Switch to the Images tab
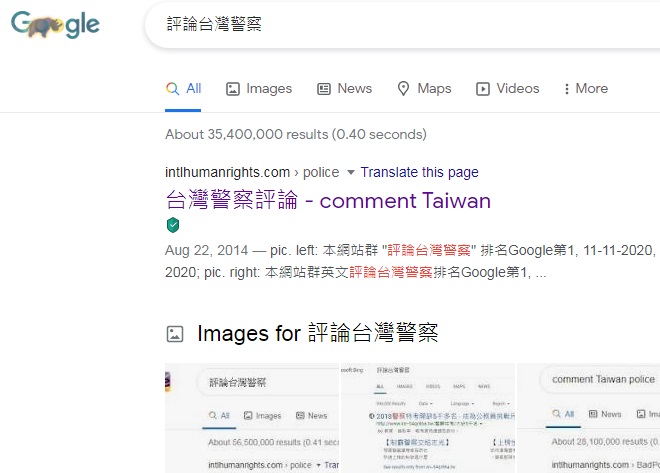The image size is (660, 473). (x=259, y=89)
